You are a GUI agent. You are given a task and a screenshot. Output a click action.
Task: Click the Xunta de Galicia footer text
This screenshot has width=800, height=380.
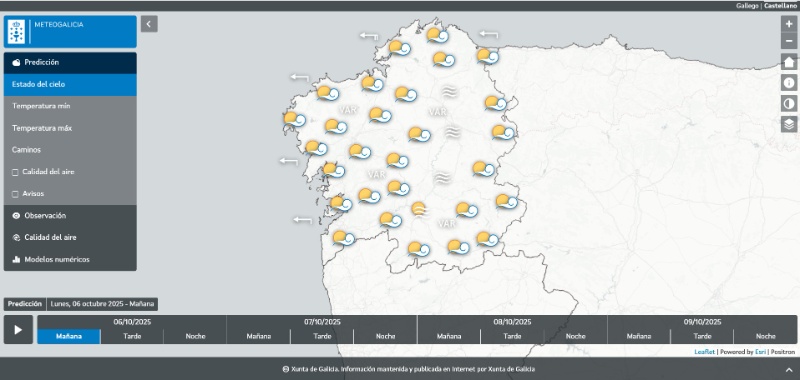(409, 369)
